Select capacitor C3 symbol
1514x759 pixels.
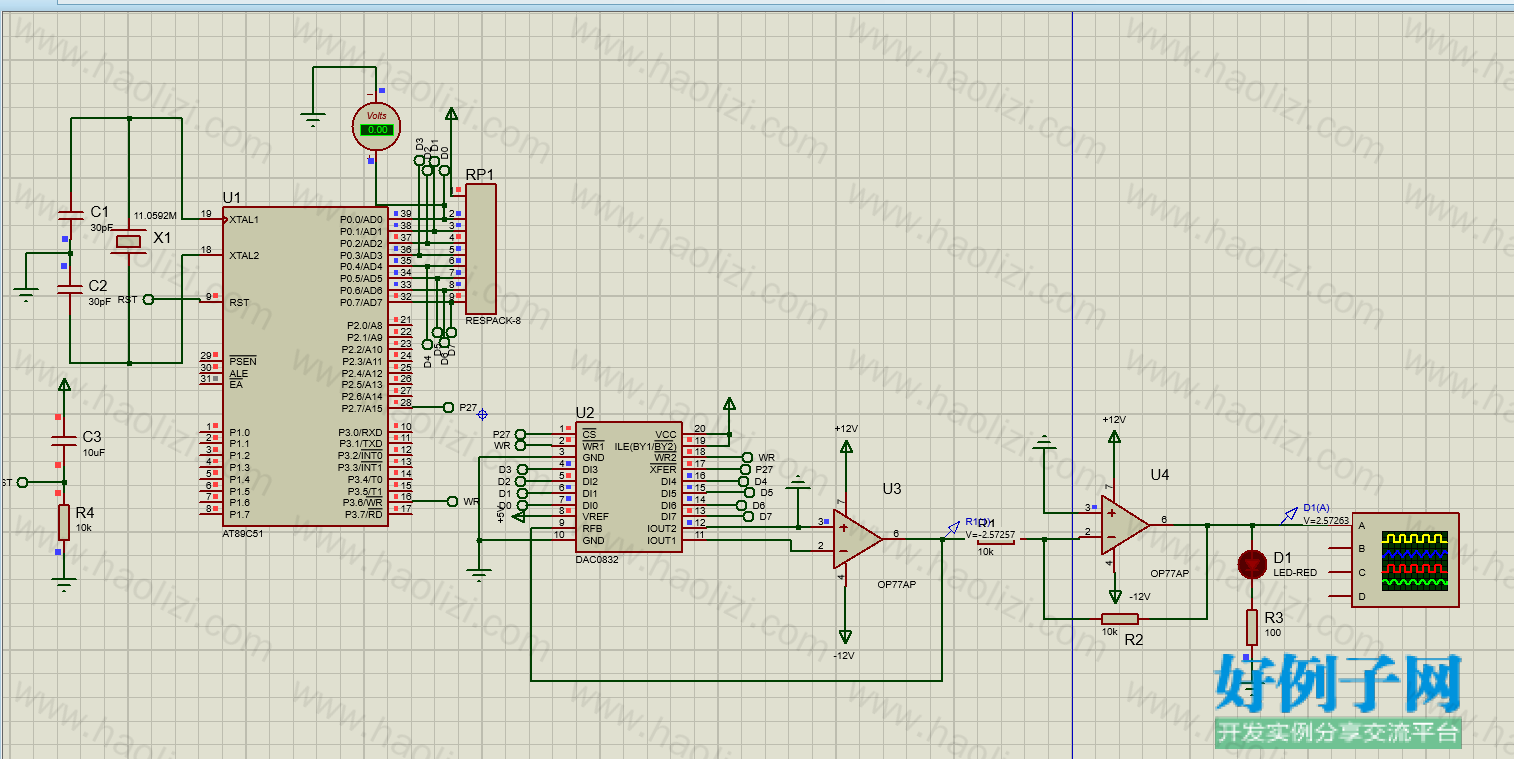(x=64, y=440)
